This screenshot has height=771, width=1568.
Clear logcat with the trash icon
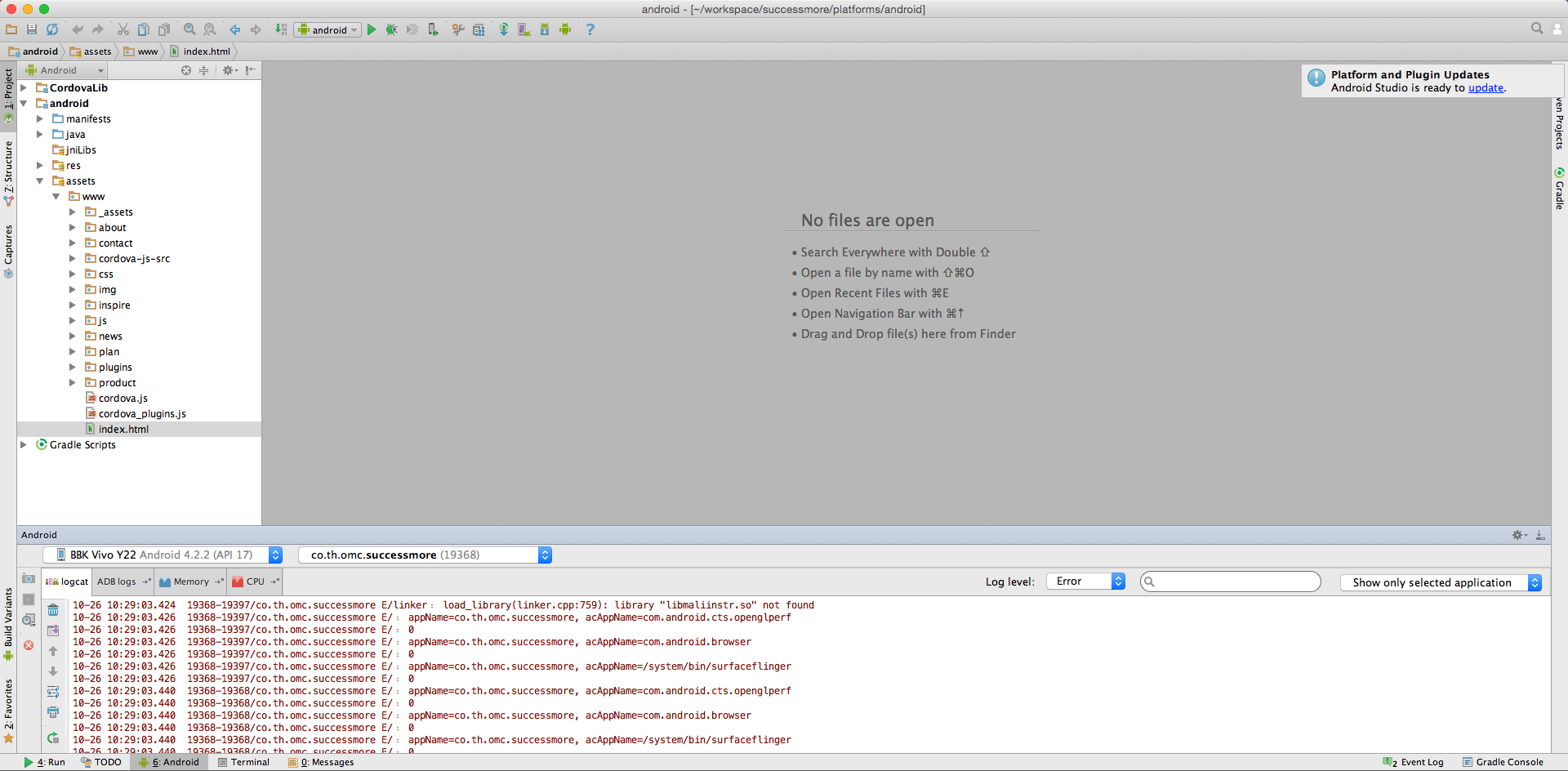coord(53,610)
